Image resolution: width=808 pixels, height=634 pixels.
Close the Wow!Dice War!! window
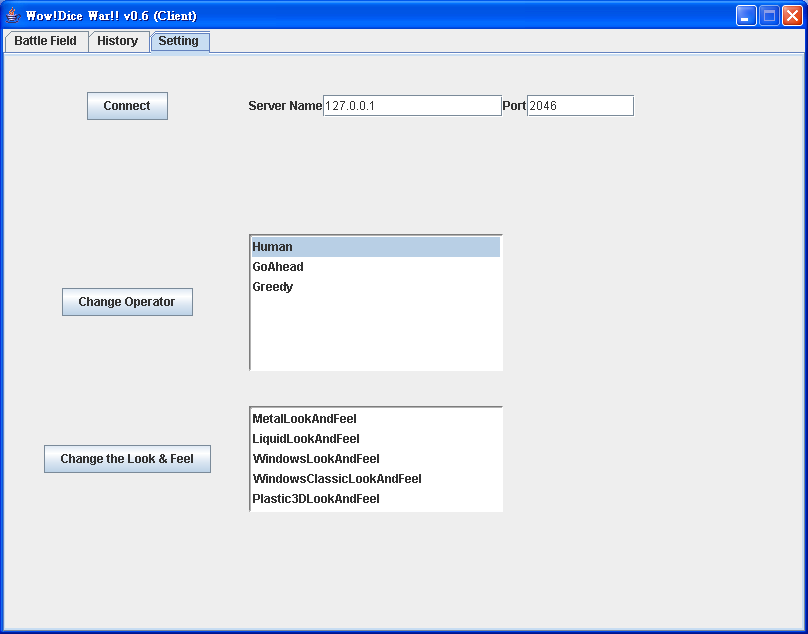pyautogui.click(x=792, y=15)
